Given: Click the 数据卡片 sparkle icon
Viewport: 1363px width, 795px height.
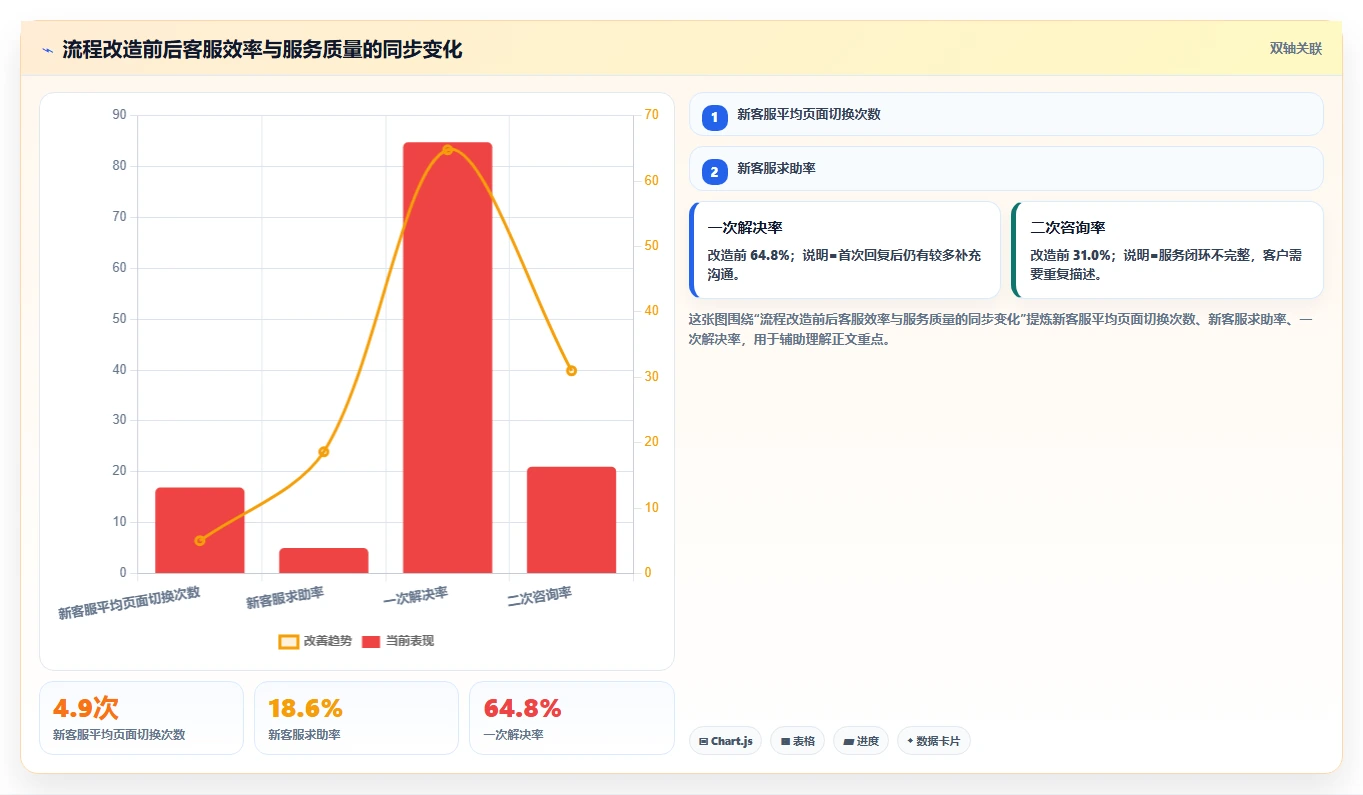Looking at the screenshot, I should 909,742.
